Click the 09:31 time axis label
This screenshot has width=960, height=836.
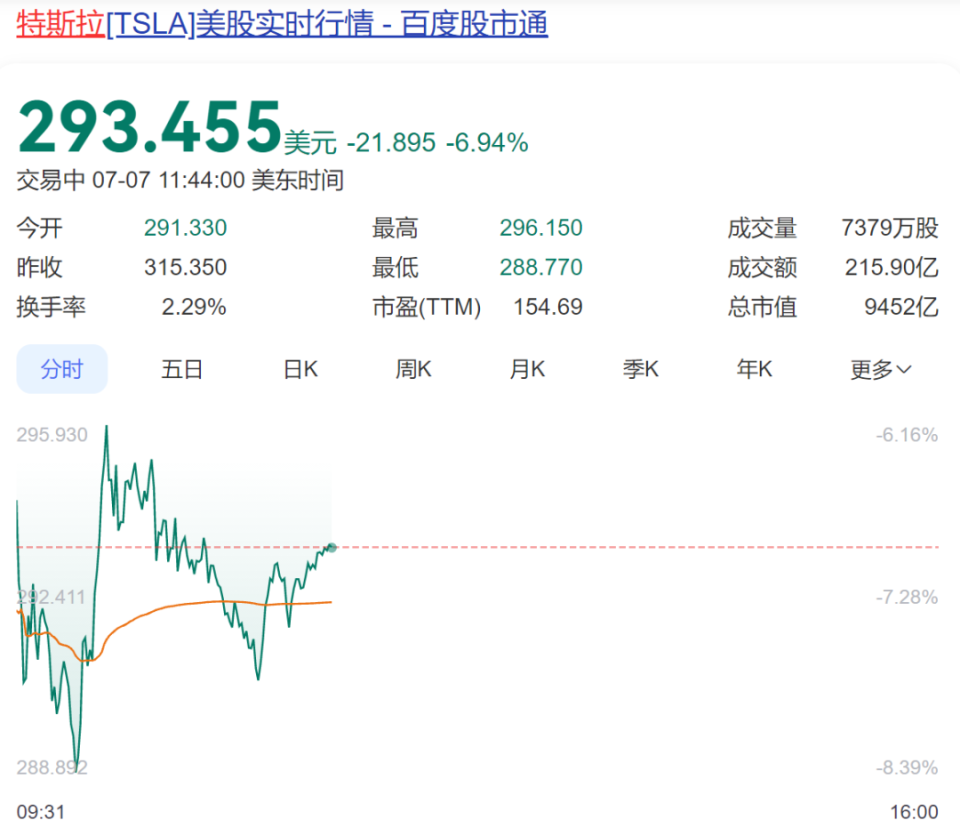40,812
